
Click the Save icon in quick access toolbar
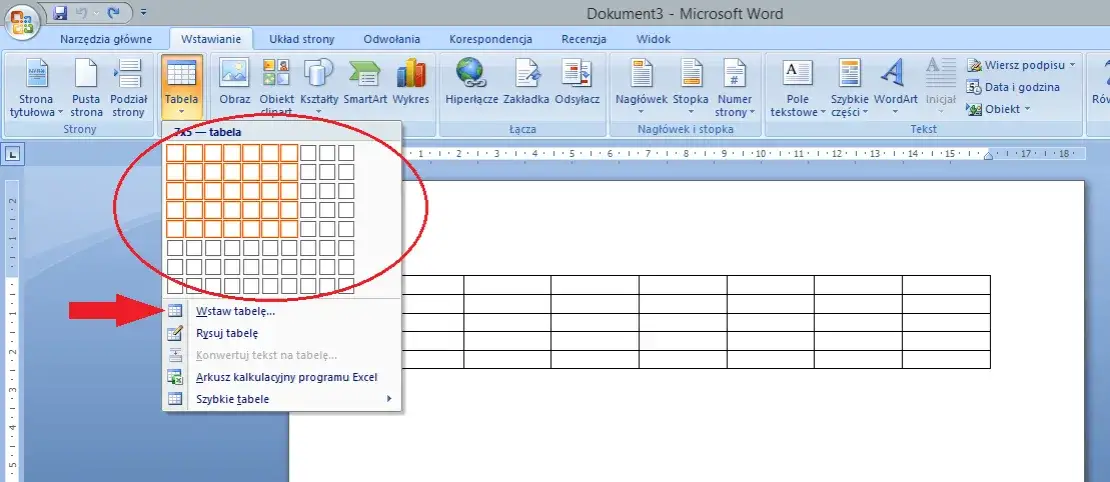coord(59,13)
